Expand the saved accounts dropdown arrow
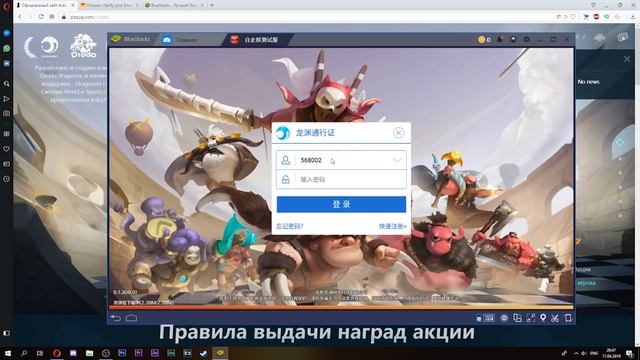This screenshot has height=360, width=640. coord(397,160)
